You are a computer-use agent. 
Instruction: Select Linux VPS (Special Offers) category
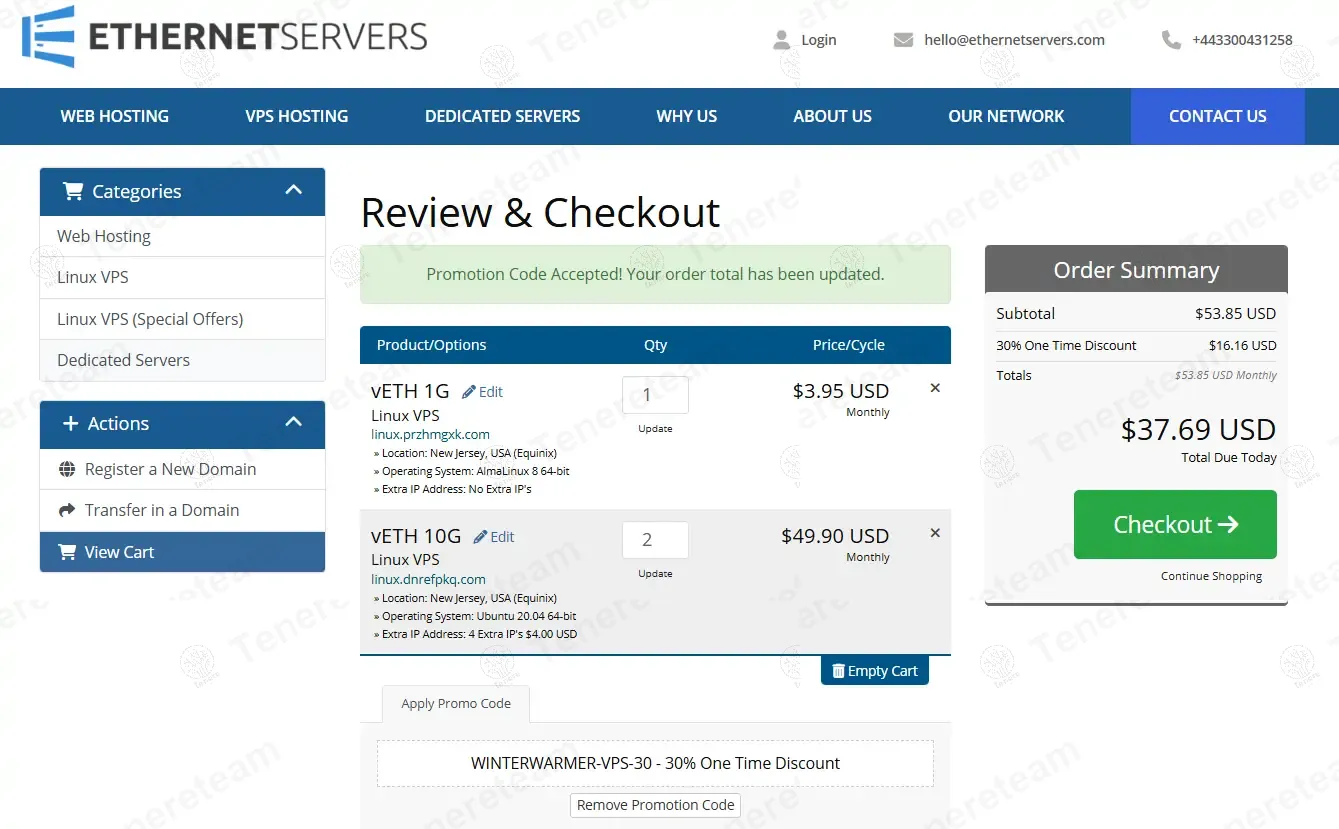pos(150,319)
